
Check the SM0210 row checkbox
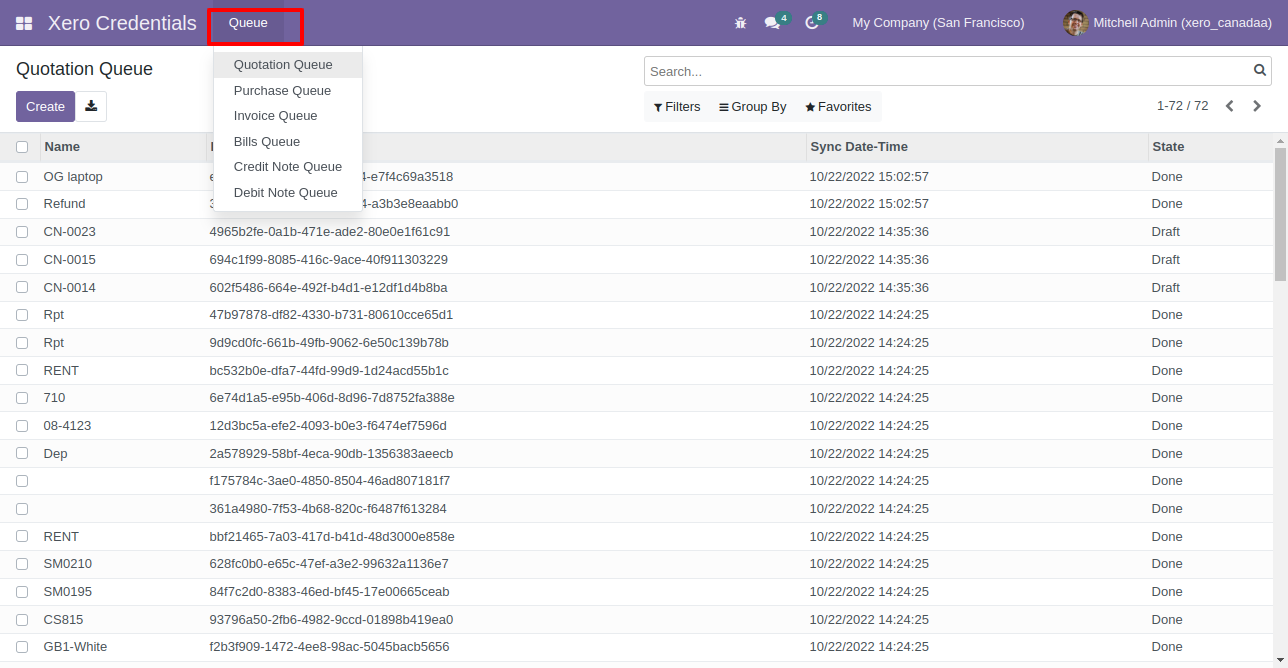coord(22,564)
